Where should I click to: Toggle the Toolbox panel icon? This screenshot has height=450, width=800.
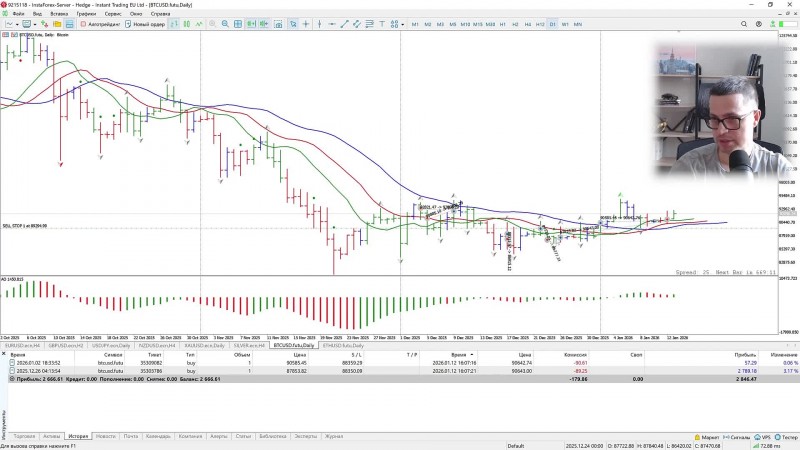click(x=69, y=24)
